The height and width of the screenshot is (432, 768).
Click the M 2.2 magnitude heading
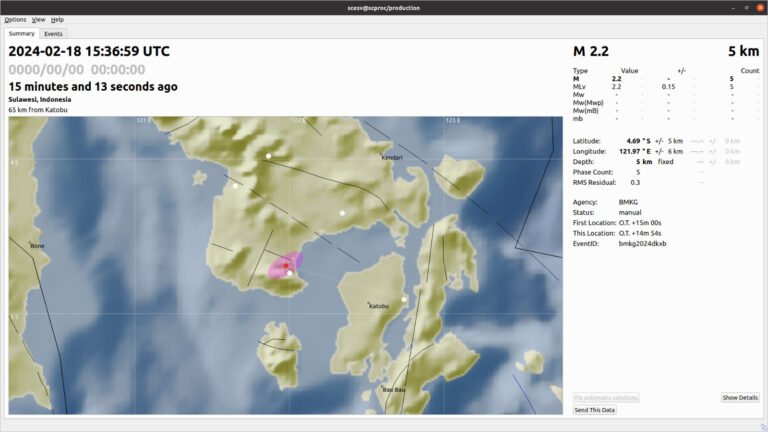[591, 51]
